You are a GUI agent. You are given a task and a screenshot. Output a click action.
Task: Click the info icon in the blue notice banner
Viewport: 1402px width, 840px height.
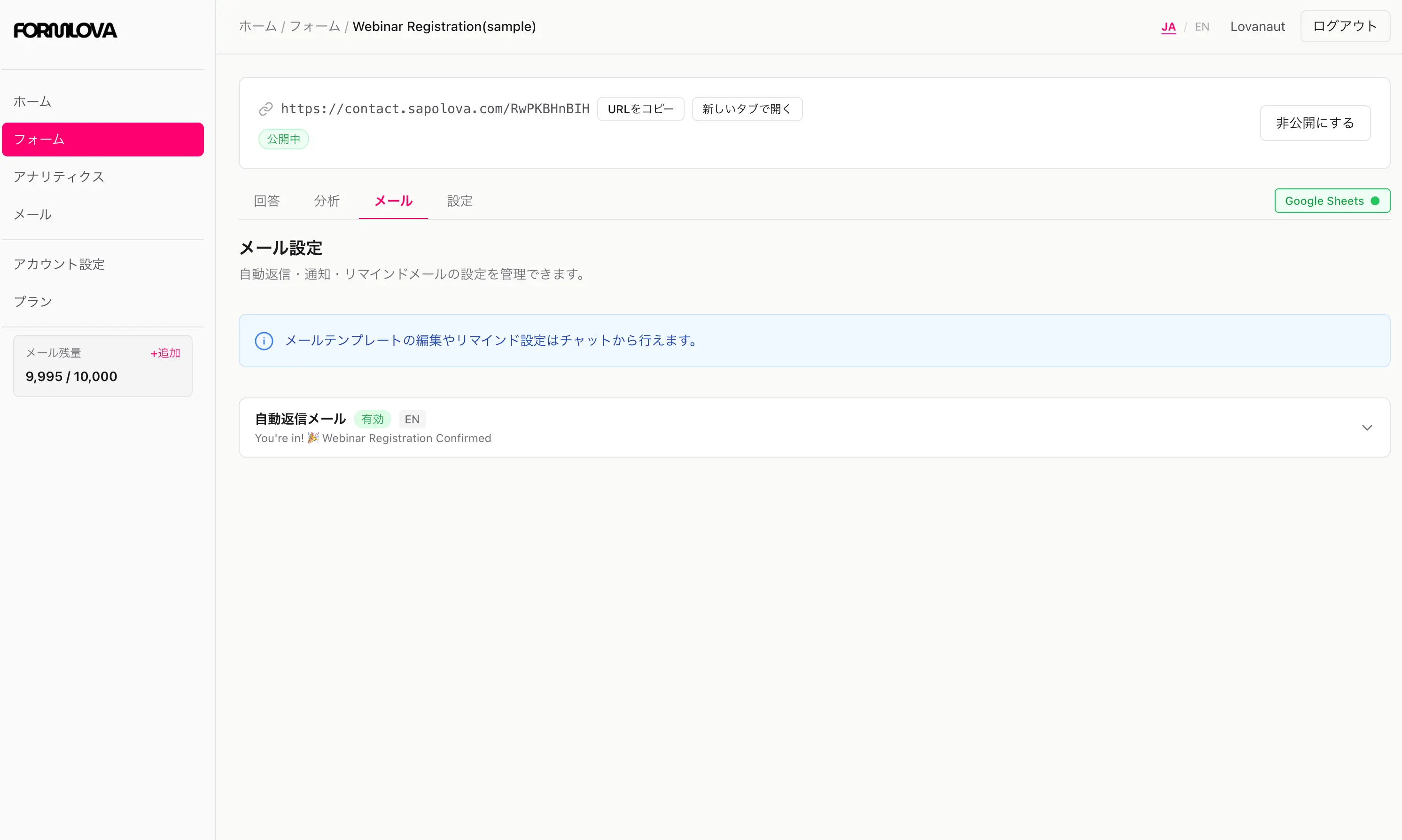pos(264,340)
